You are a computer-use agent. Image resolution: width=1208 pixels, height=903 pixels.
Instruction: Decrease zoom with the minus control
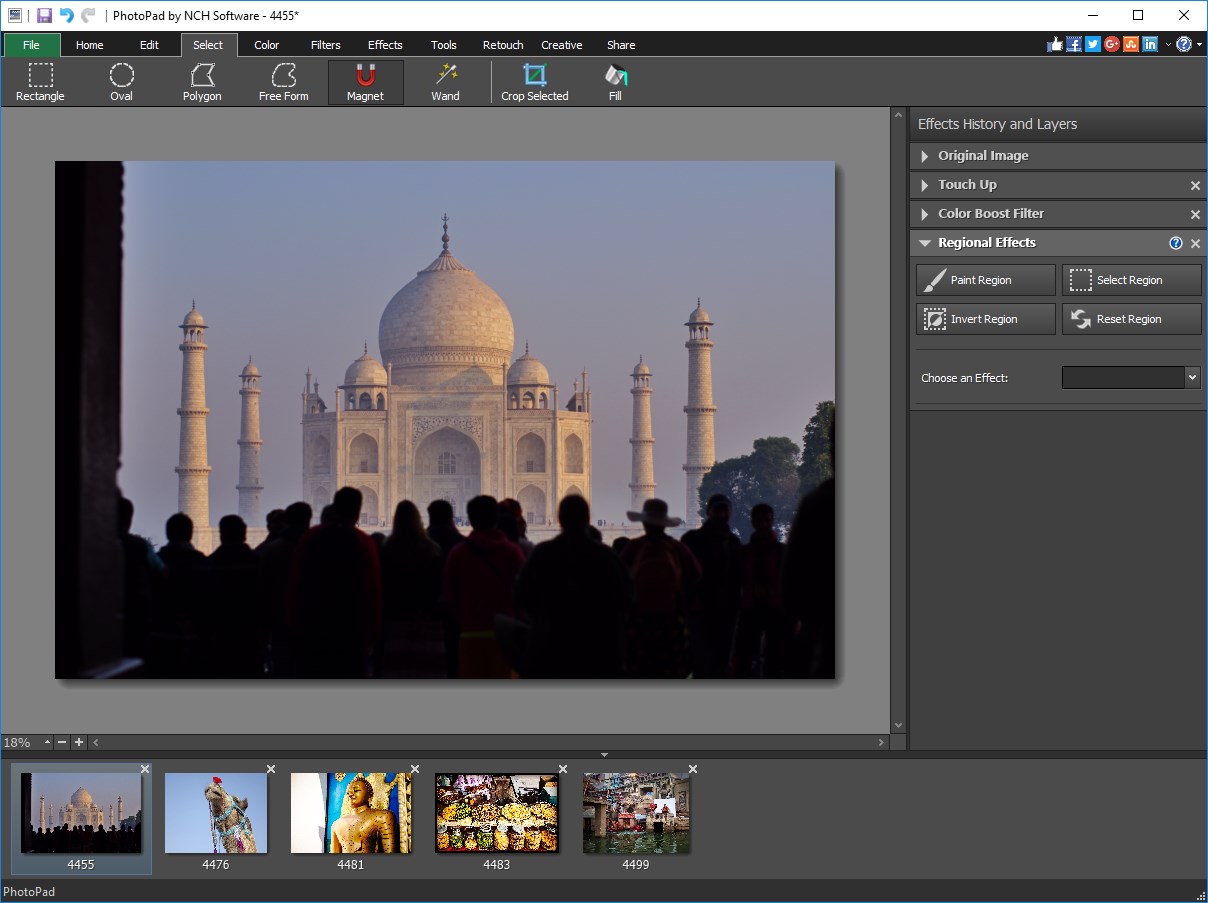pyautogui.click(x=61, y=742)
